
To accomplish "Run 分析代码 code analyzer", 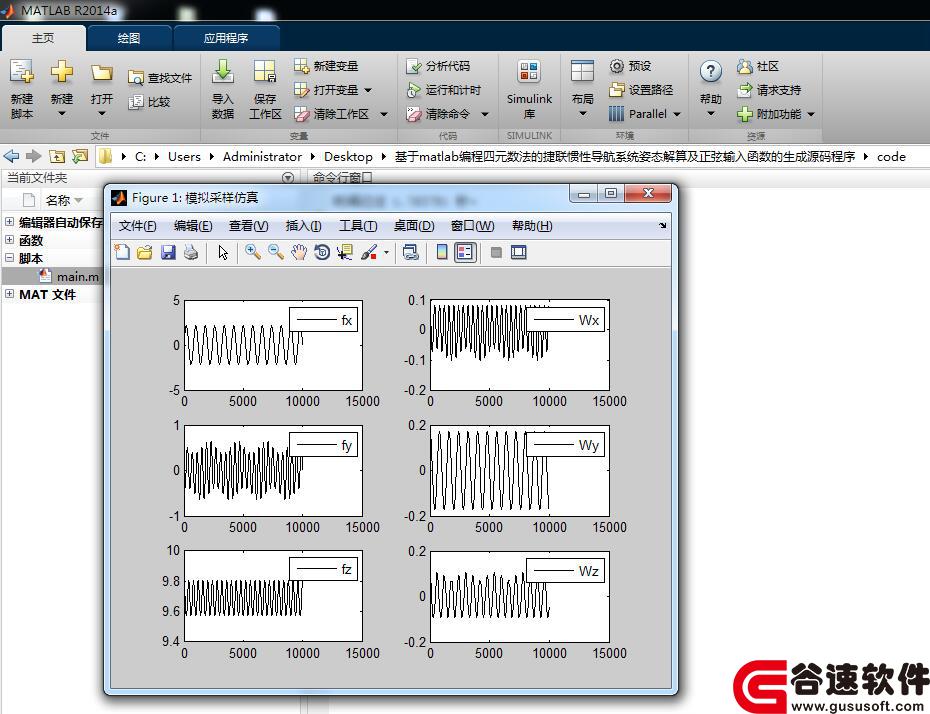I will tap(438, 66).
